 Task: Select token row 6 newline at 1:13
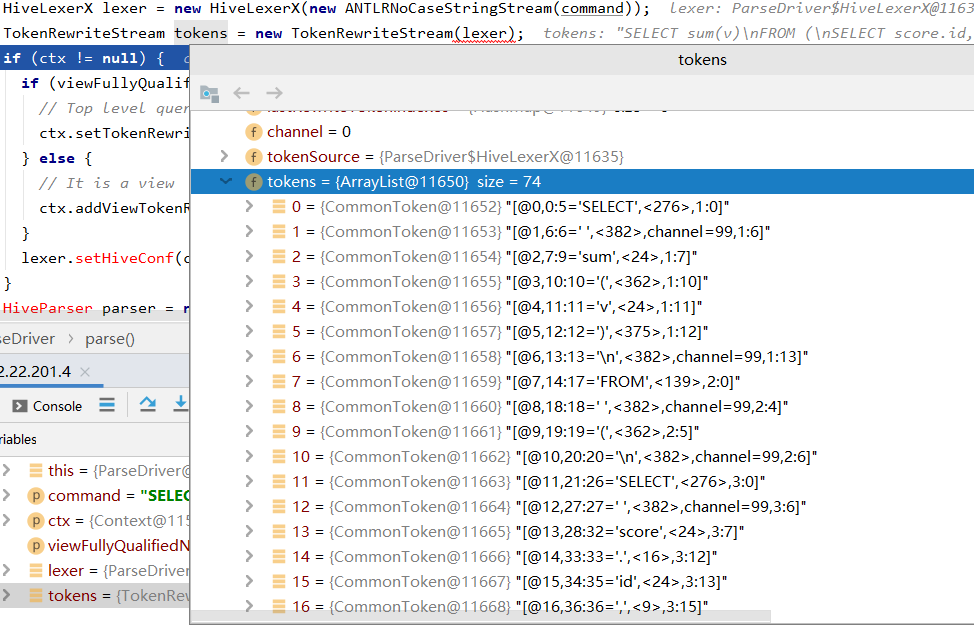(582, 357)
